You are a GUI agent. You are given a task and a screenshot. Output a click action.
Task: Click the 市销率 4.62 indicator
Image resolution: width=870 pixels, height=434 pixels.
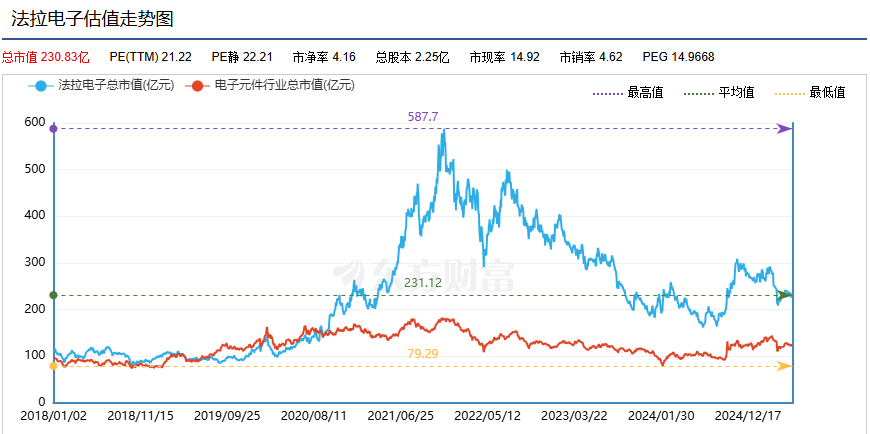coord(591,57)
